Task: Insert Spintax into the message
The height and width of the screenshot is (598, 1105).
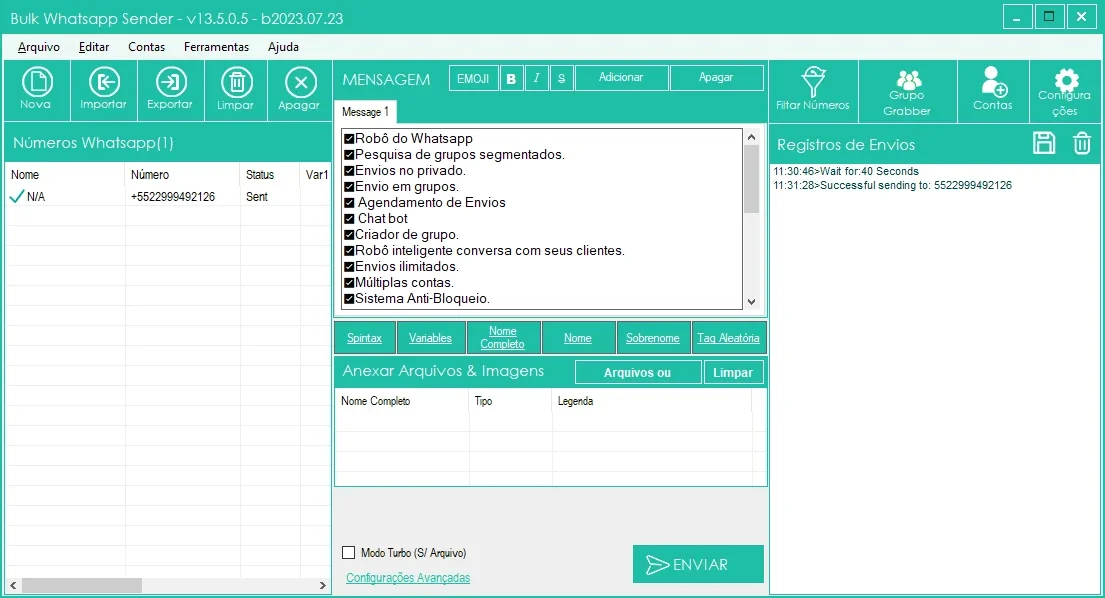Action: 364,338
